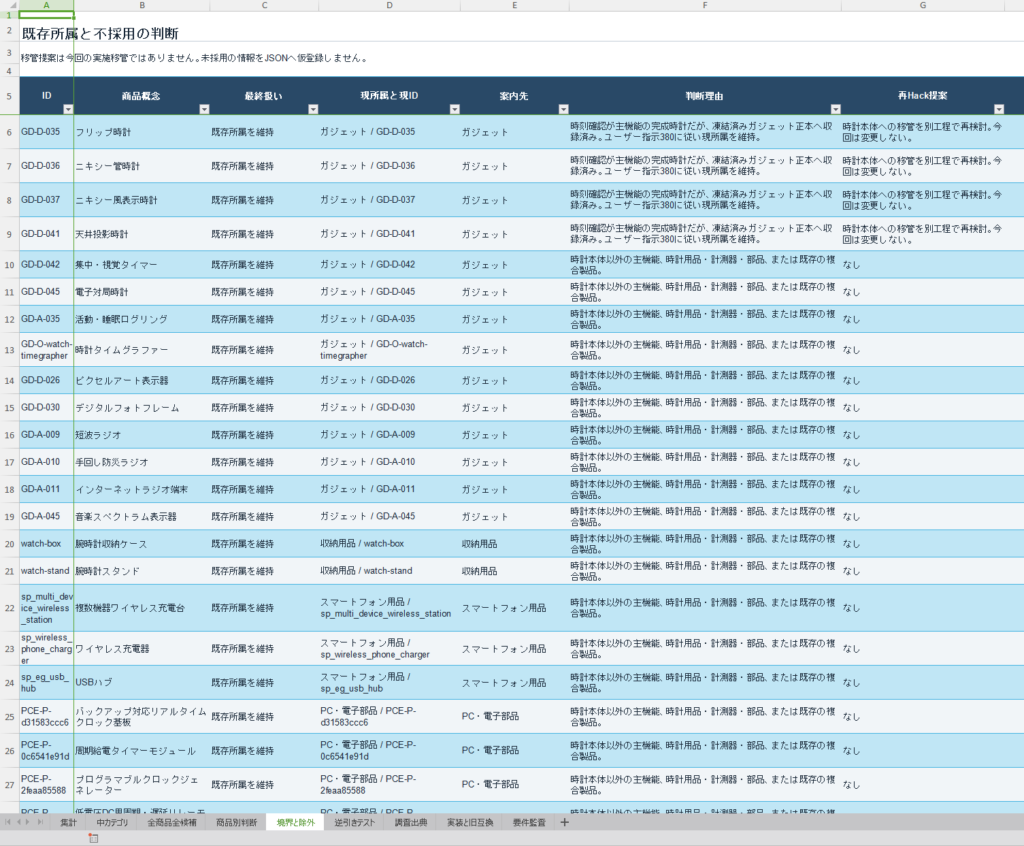Go to the next sheet tab arrow
This screenshot has height=846, width=1024.
(x=29, y=822)
